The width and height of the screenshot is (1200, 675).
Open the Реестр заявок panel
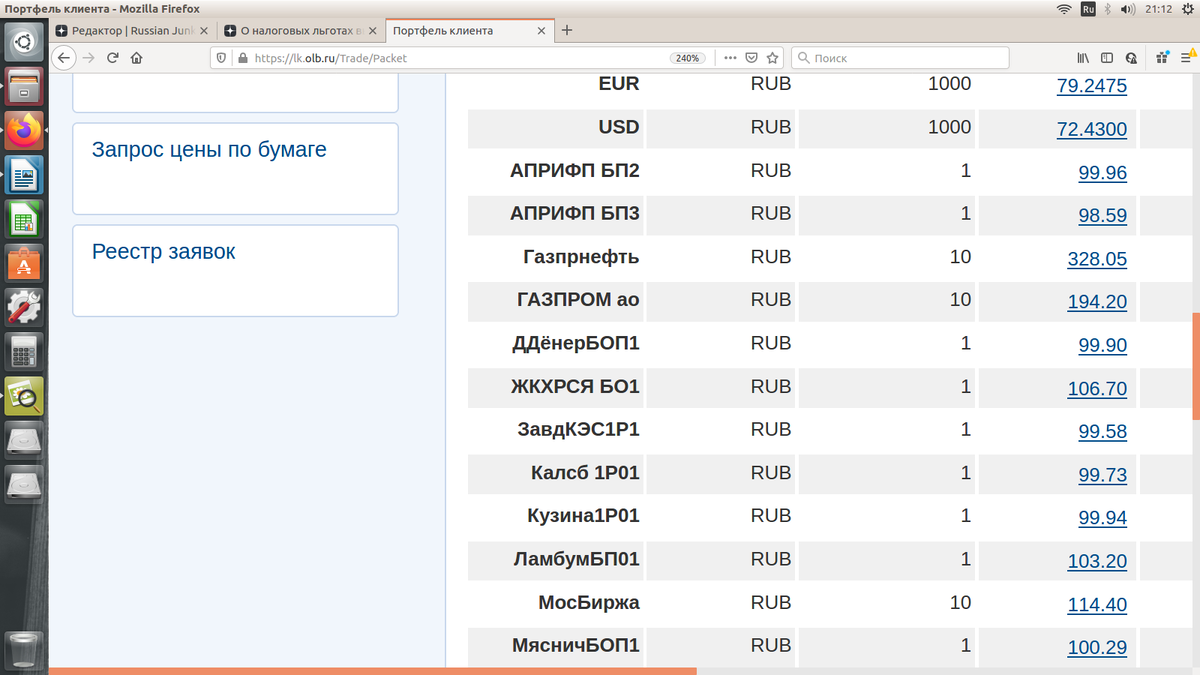click(235, 271)
